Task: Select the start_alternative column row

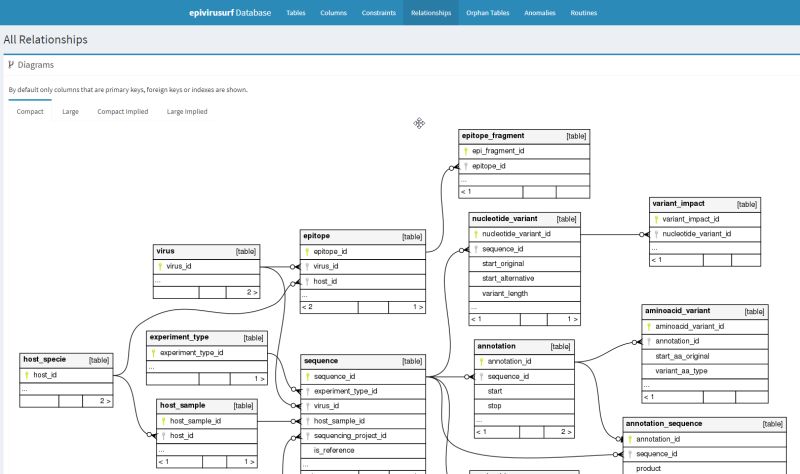Action: pyautogui.click(x=524, y=279)
